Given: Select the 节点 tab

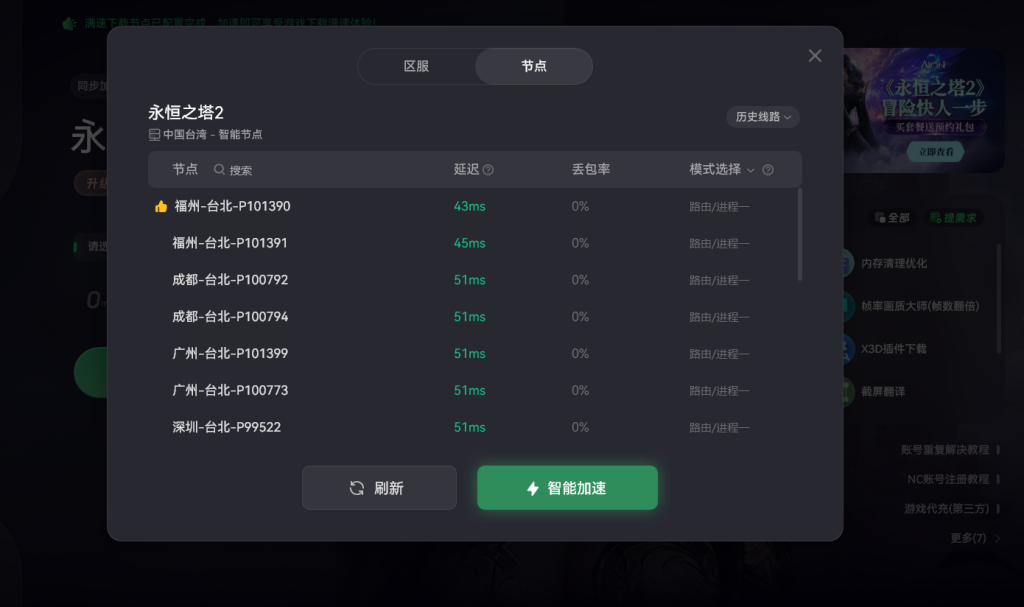Looking at the screenshot, I should pos(534,66).
